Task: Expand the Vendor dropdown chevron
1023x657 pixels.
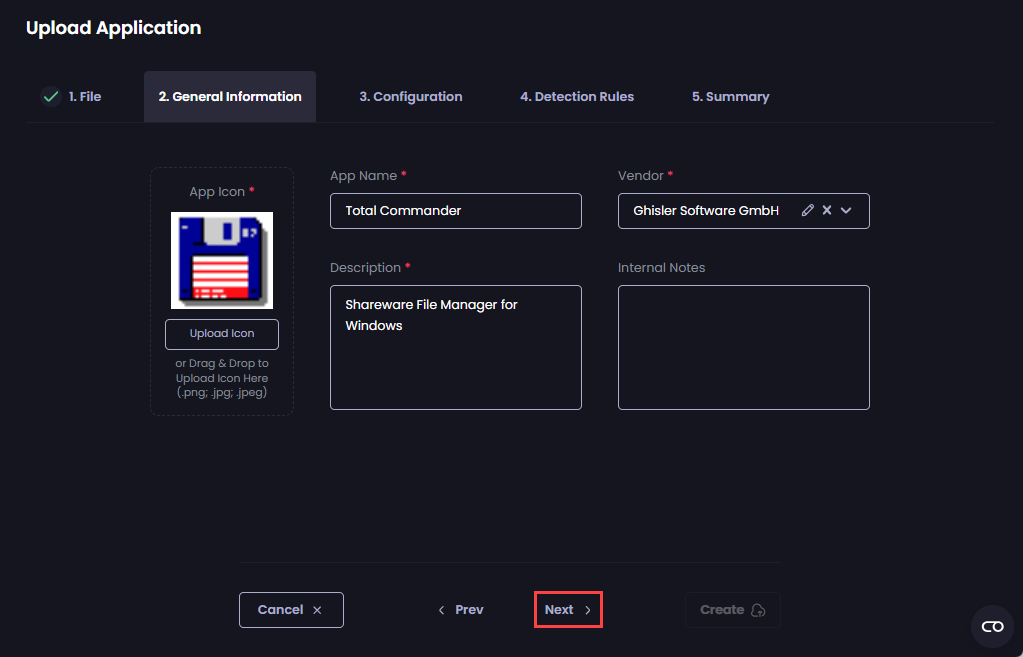Action: pos(846,210)
